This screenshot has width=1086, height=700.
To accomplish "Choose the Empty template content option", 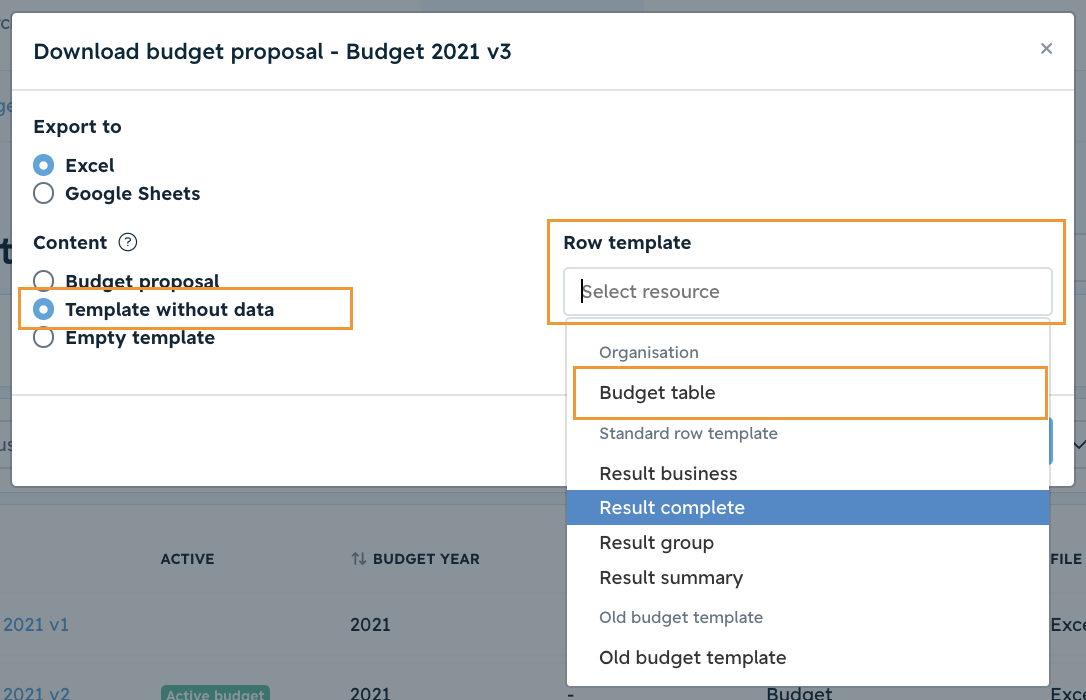I will [x=44, y=337].
